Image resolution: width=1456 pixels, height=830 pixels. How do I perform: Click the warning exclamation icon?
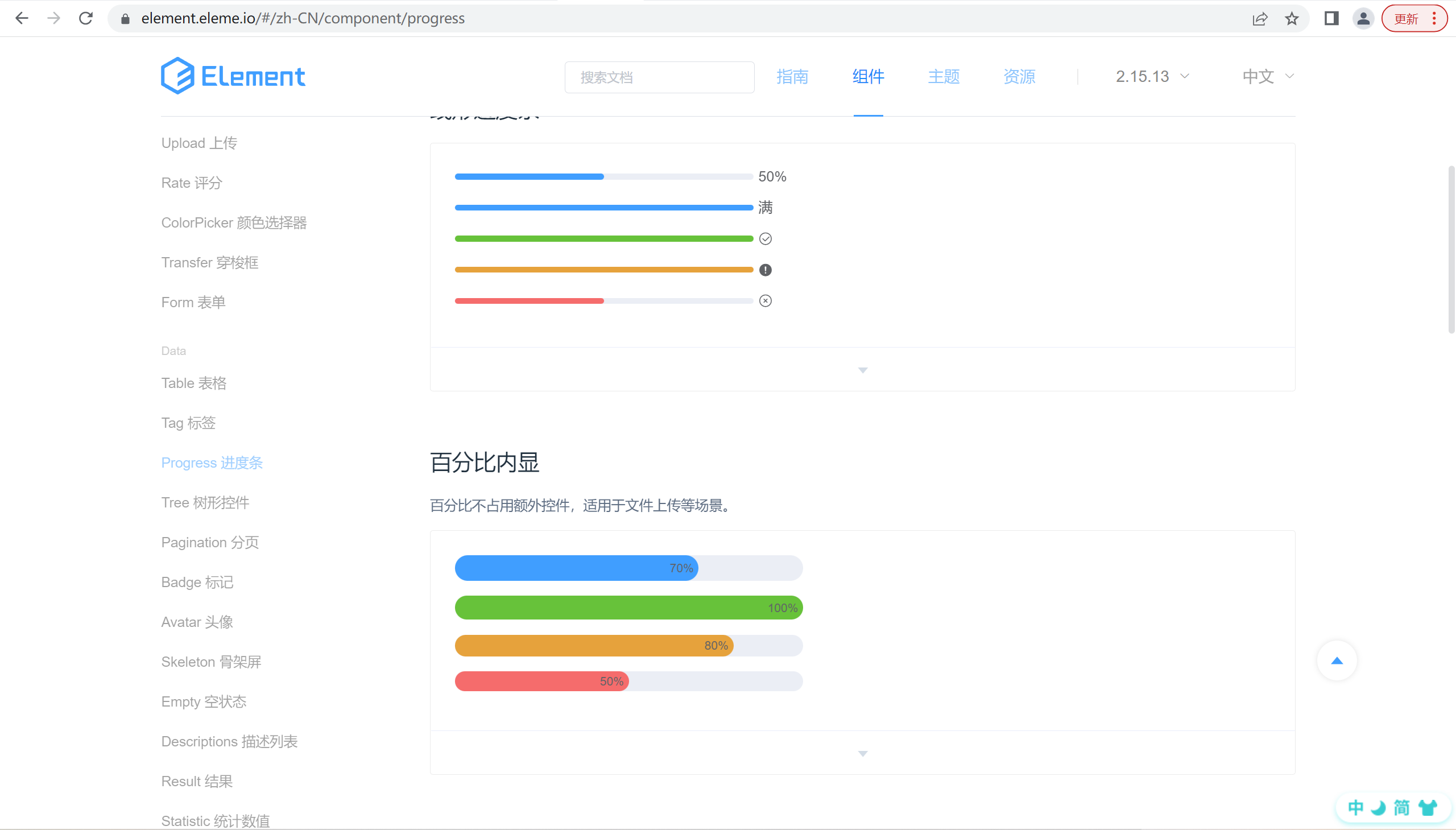click(766, 270)
